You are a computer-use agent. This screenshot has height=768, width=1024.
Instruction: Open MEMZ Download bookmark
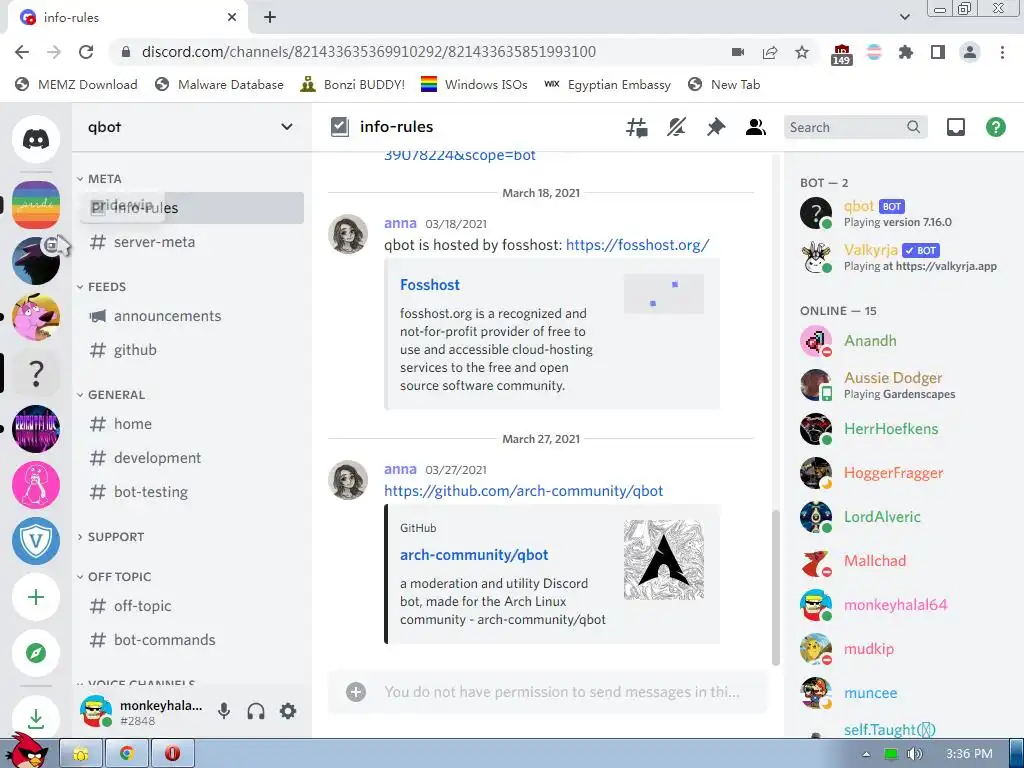[x=76, y=84]
